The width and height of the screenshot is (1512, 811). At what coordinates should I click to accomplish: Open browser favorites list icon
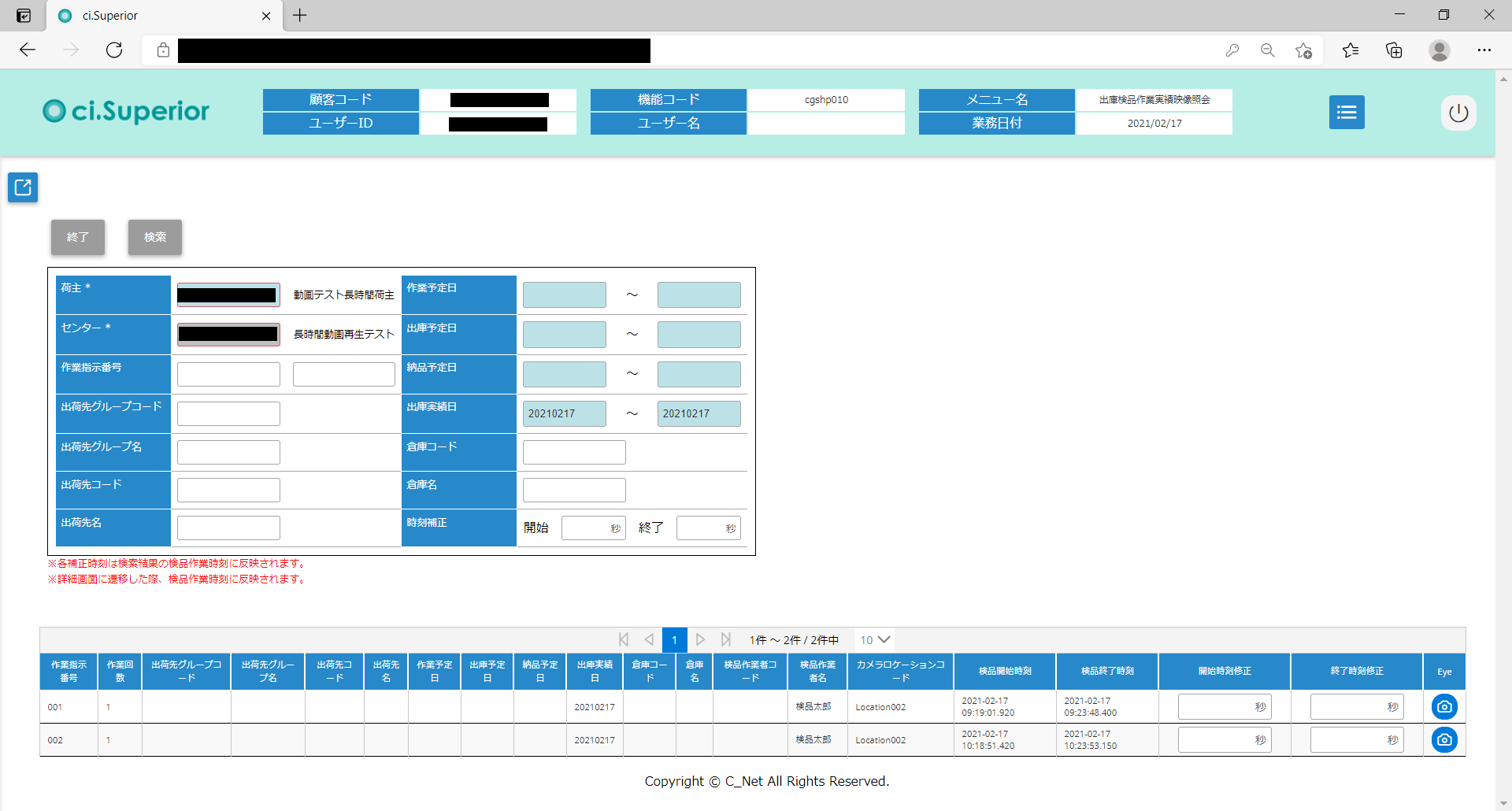[1351, 50]
